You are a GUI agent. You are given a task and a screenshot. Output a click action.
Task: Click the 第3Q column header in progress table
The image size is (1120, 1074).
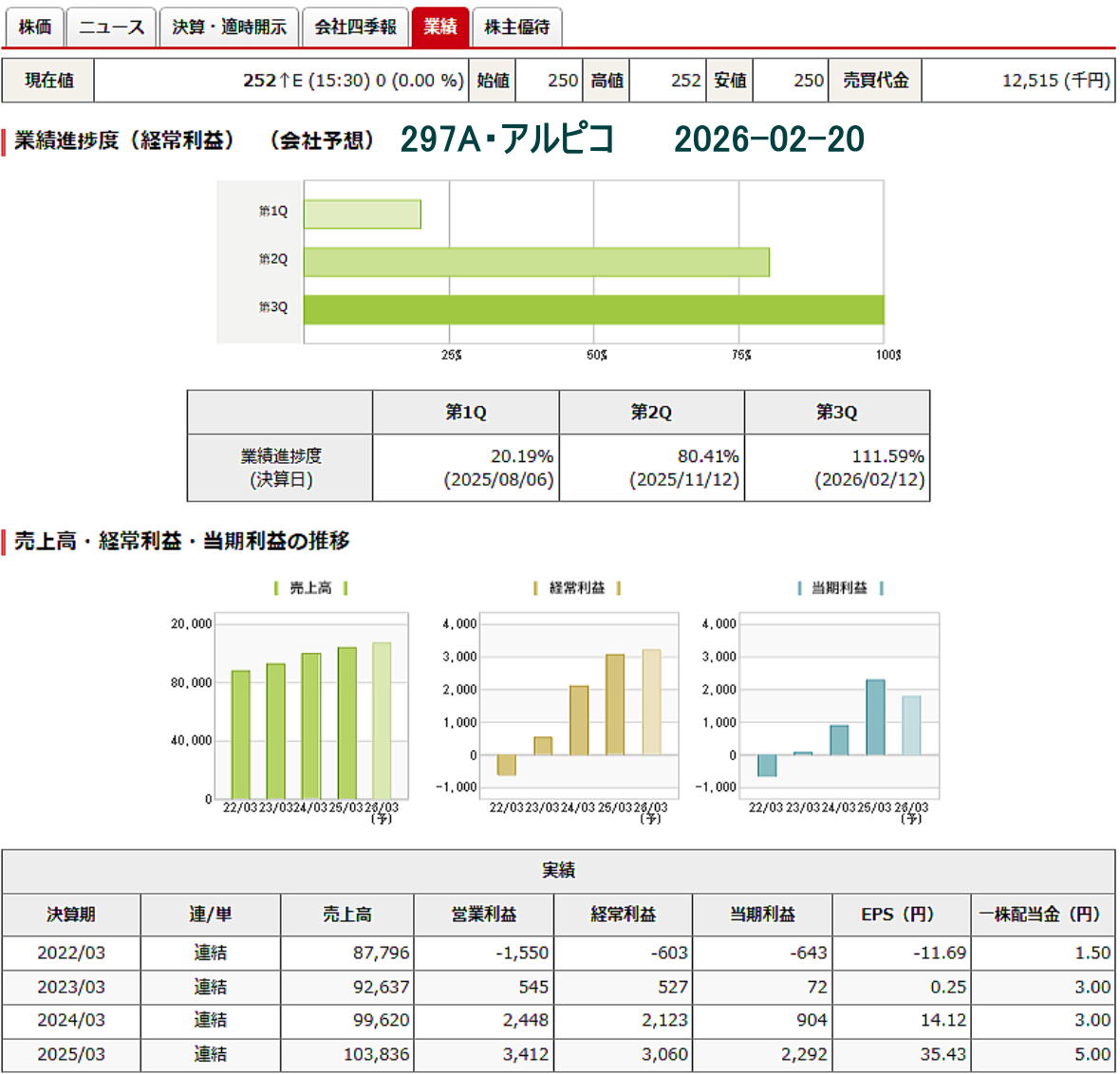point(836,413)
